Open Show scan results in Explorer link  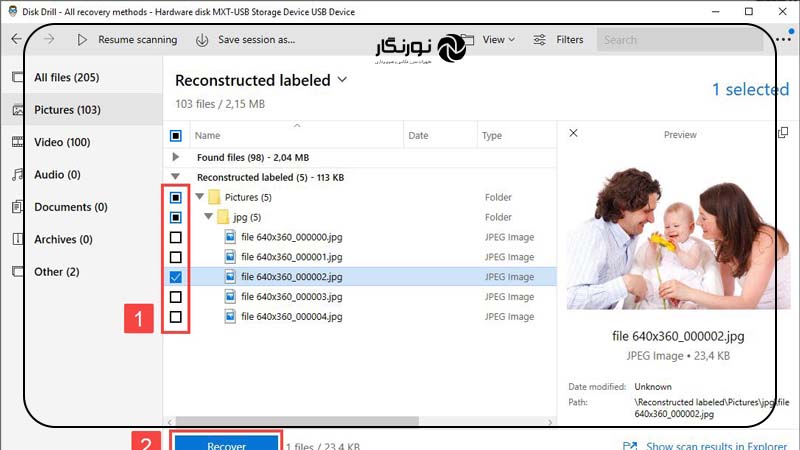pyautogui.click(x=716, y=445)
